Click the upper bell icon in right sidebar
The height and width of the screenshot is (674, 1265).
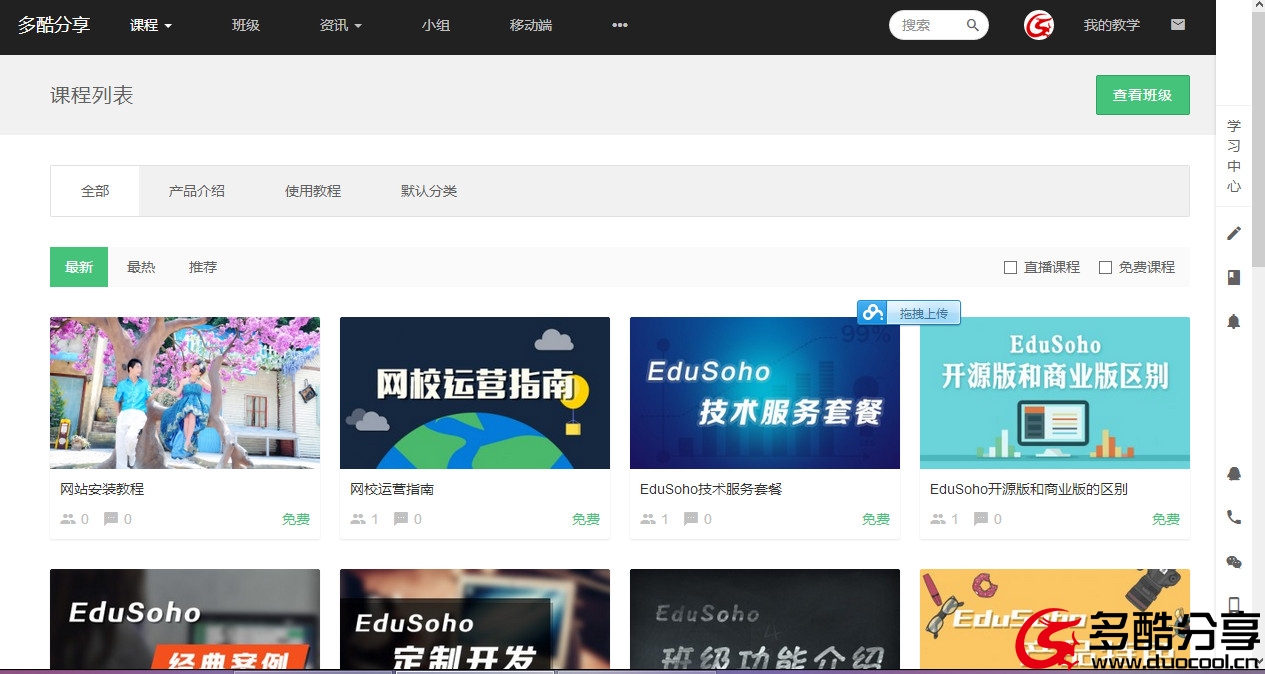point(1234,321)
